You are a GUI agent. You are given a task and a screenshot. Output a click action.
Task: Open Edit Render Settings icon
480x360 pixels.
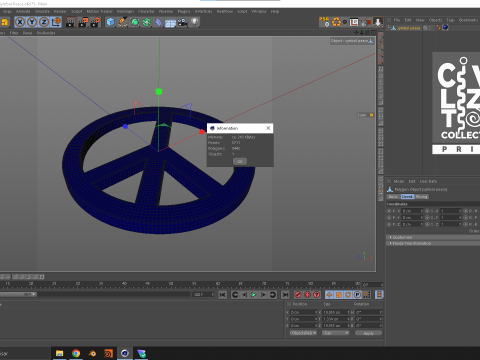coord(95,22)
